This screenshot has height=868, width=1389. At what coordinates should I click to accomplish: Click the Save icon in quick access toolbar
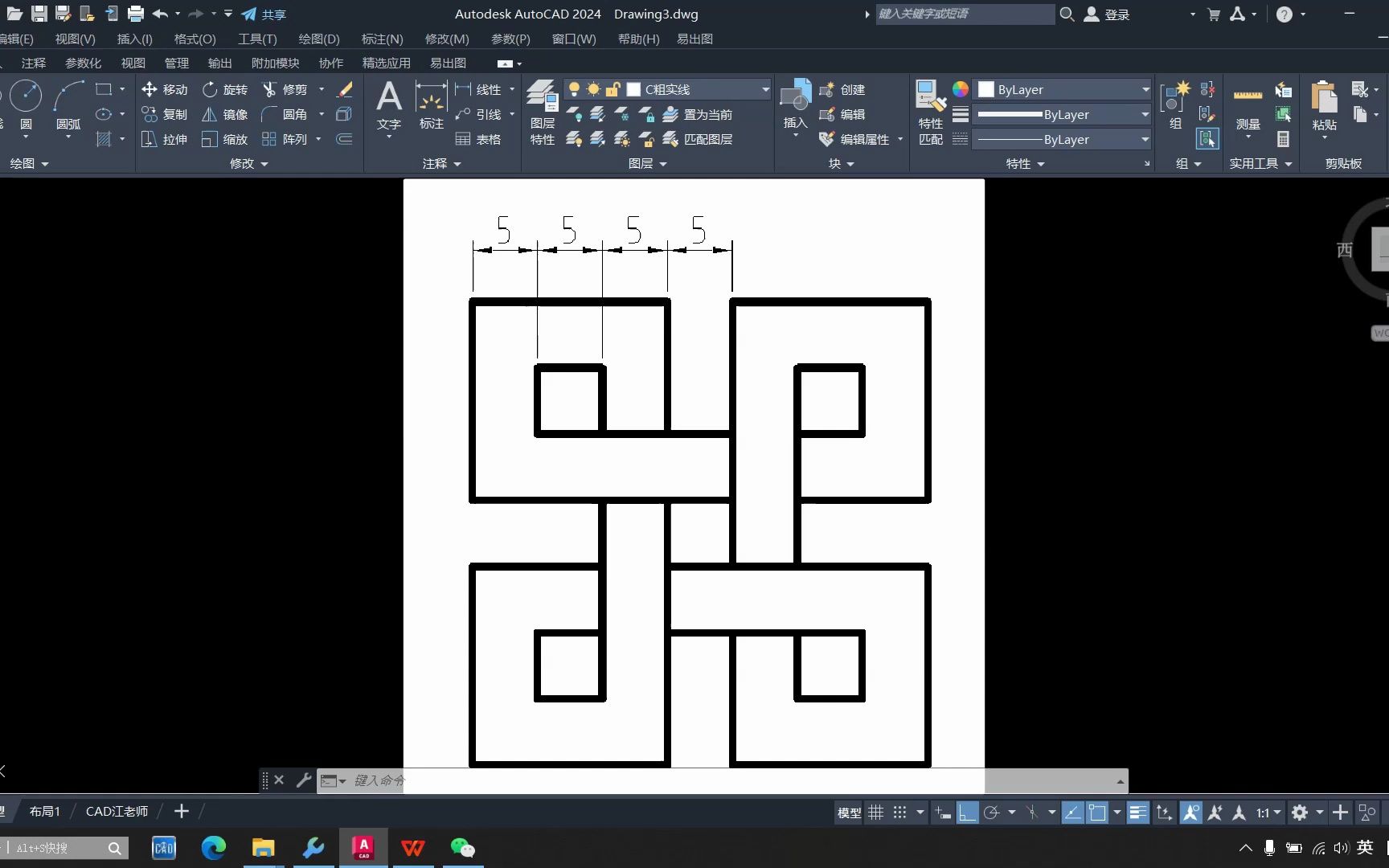click(x=39, y=14)
